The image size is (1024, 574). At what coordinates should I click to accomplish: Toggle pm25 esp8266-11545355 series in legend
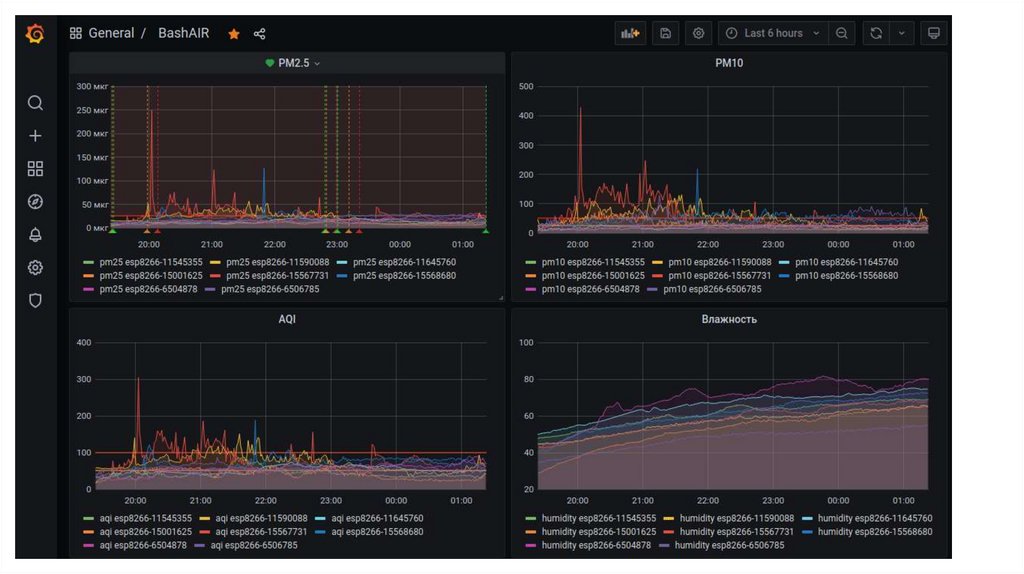(139, 262)
